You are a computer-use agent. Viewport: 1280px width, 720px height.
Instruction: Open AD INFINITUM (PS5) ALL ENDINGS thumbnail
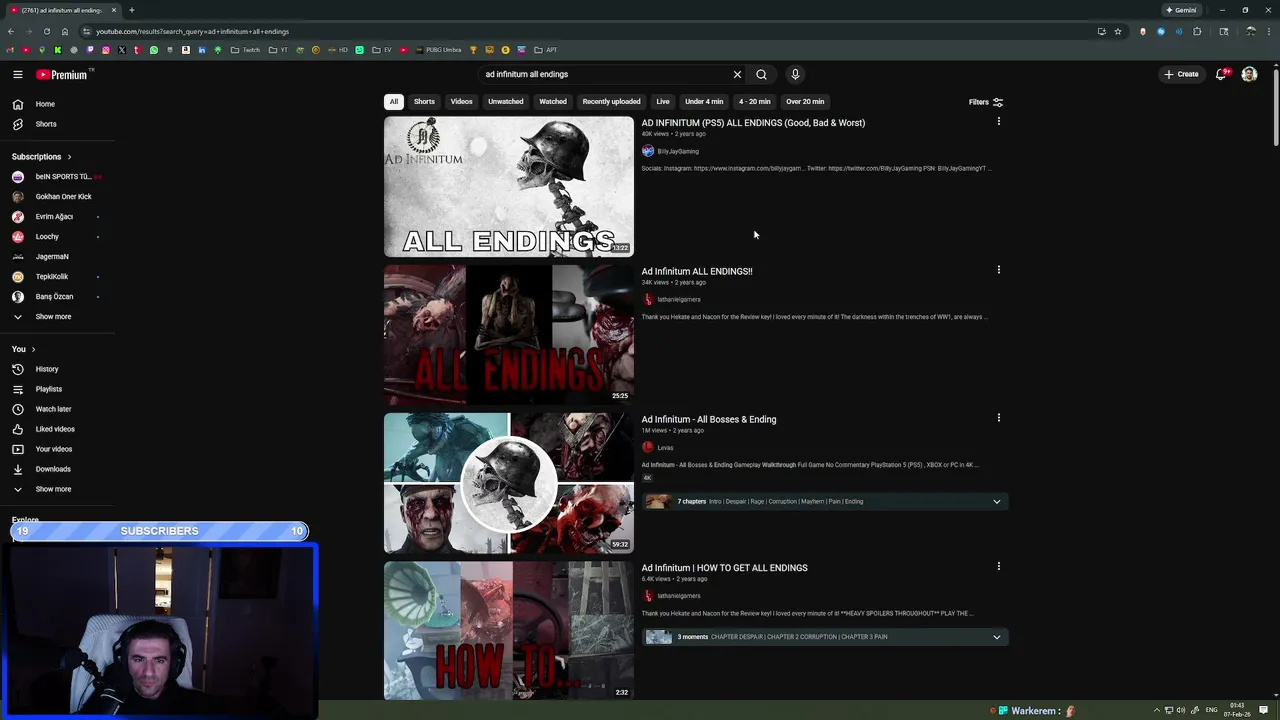click(509, 187)
